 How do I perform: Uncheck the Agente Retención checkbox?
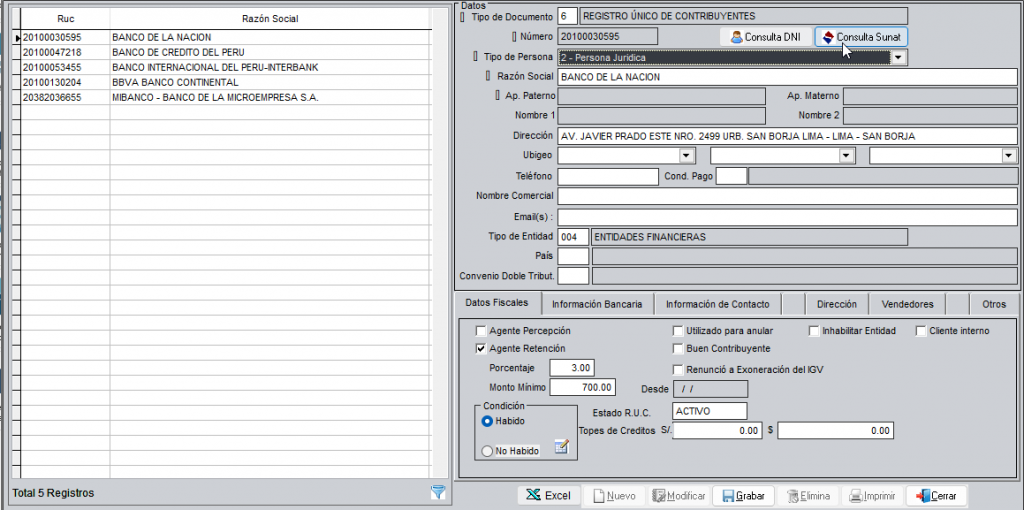(x=481, y=348)
